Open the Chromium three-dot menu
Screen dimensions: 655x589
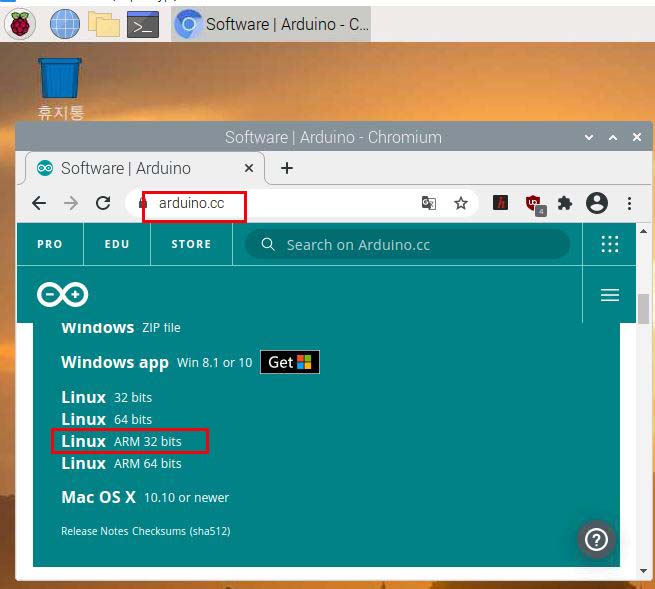[x=629, y=203]
